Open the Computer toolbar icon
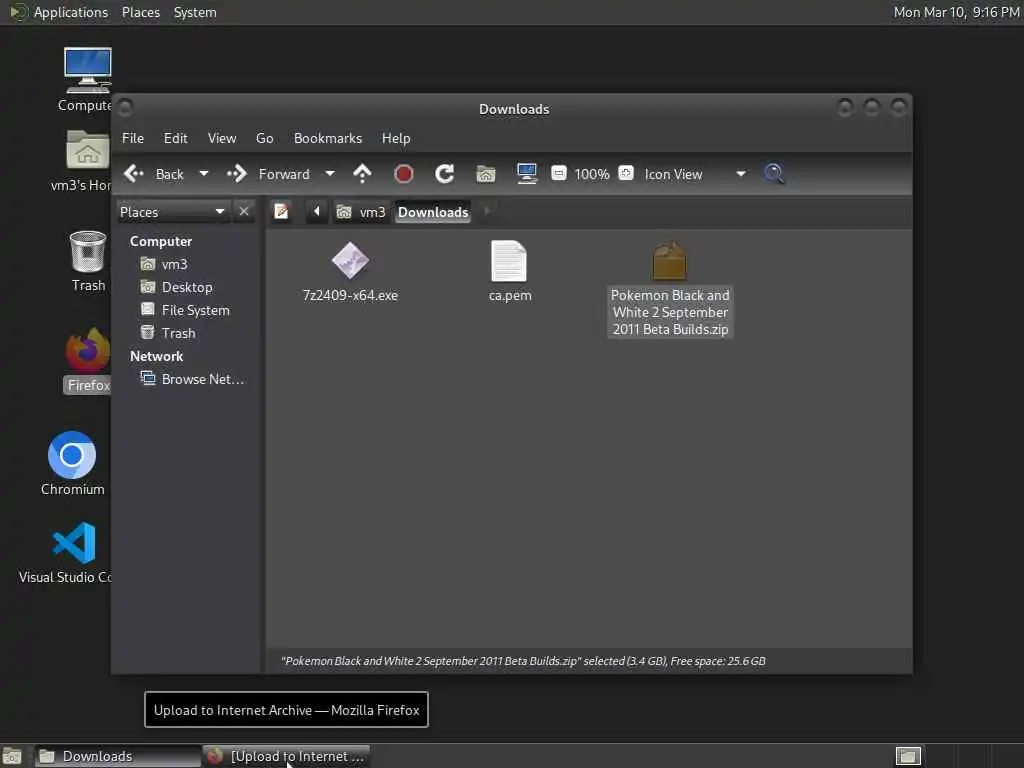This screenshot has width=1024, height=768. tap(526, 174)
